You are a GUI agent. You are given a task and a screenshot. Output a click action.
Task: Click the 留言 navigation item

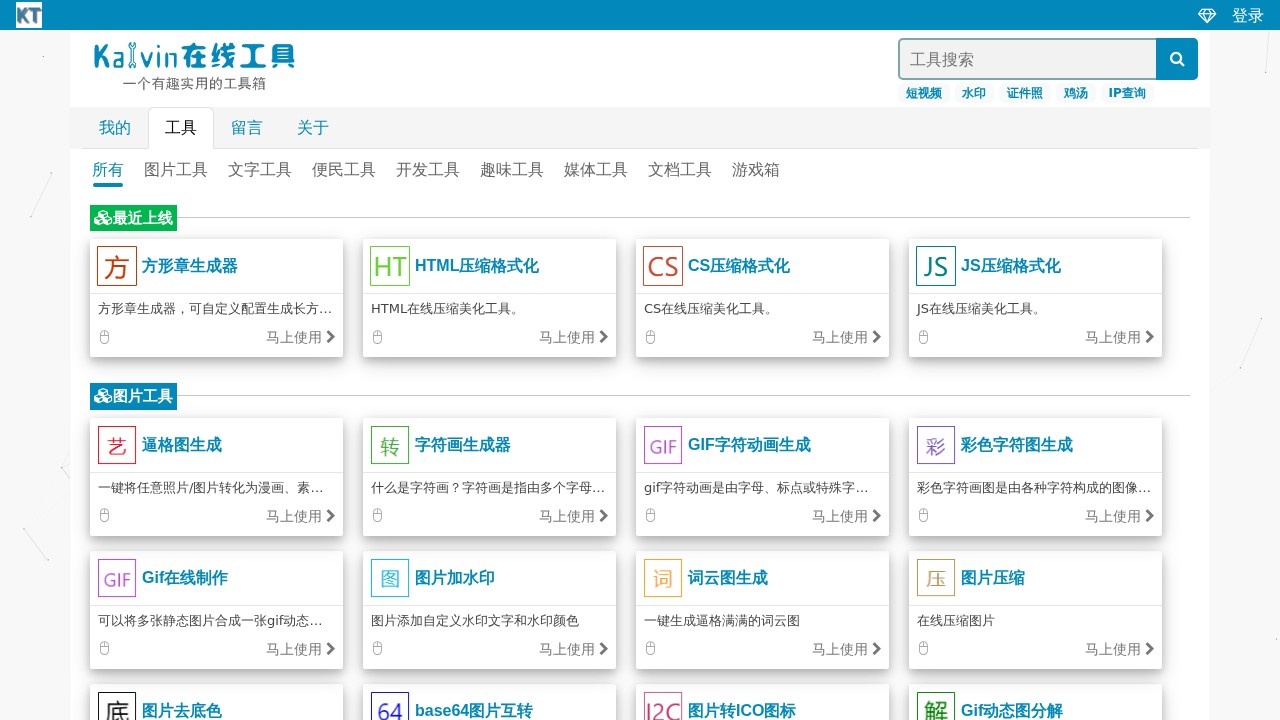click(x=246, y=127)
